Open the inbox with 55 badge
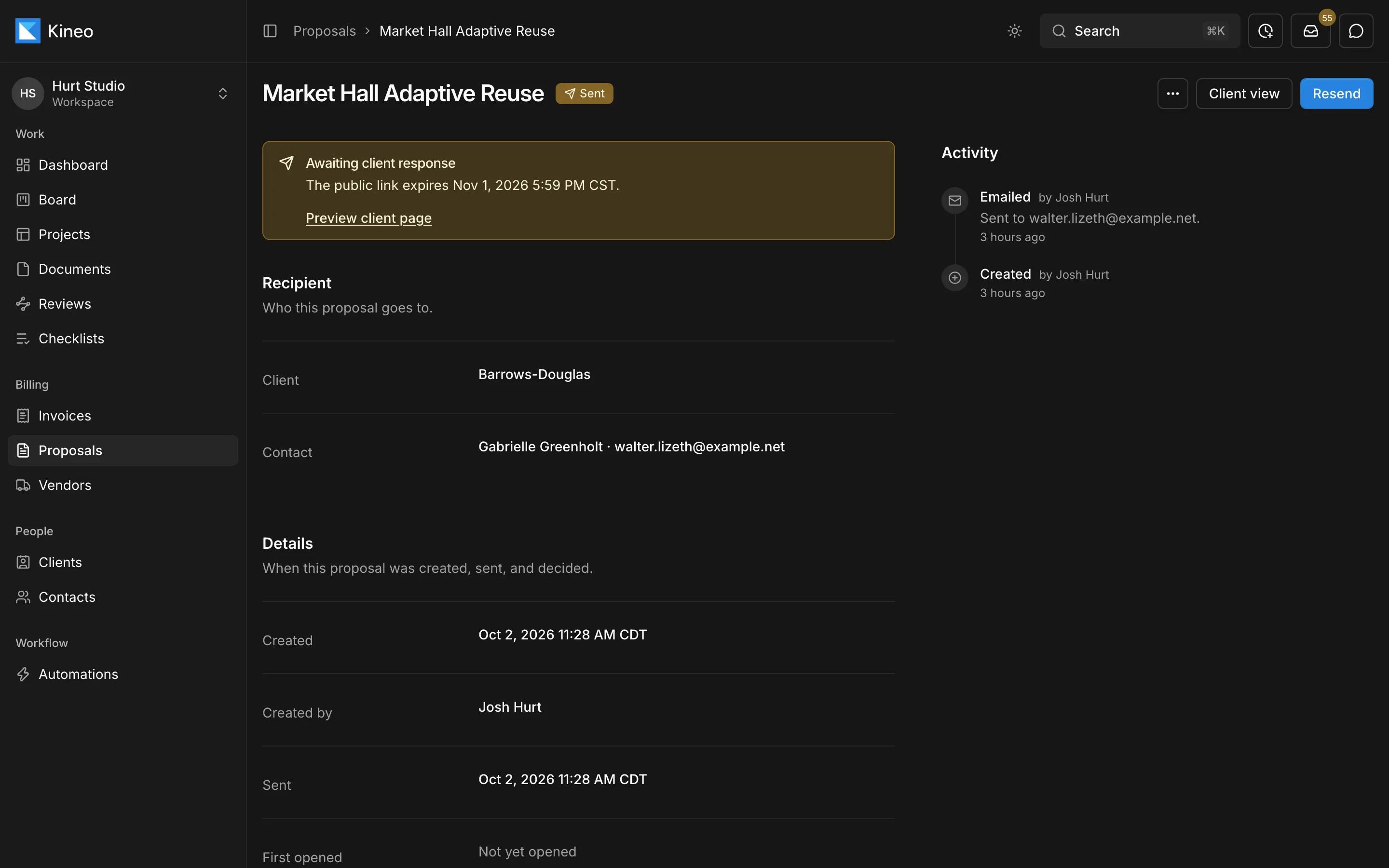The width and height of the screenshot is (1389, 868). pyautogui.click(x=1310, y=31)
